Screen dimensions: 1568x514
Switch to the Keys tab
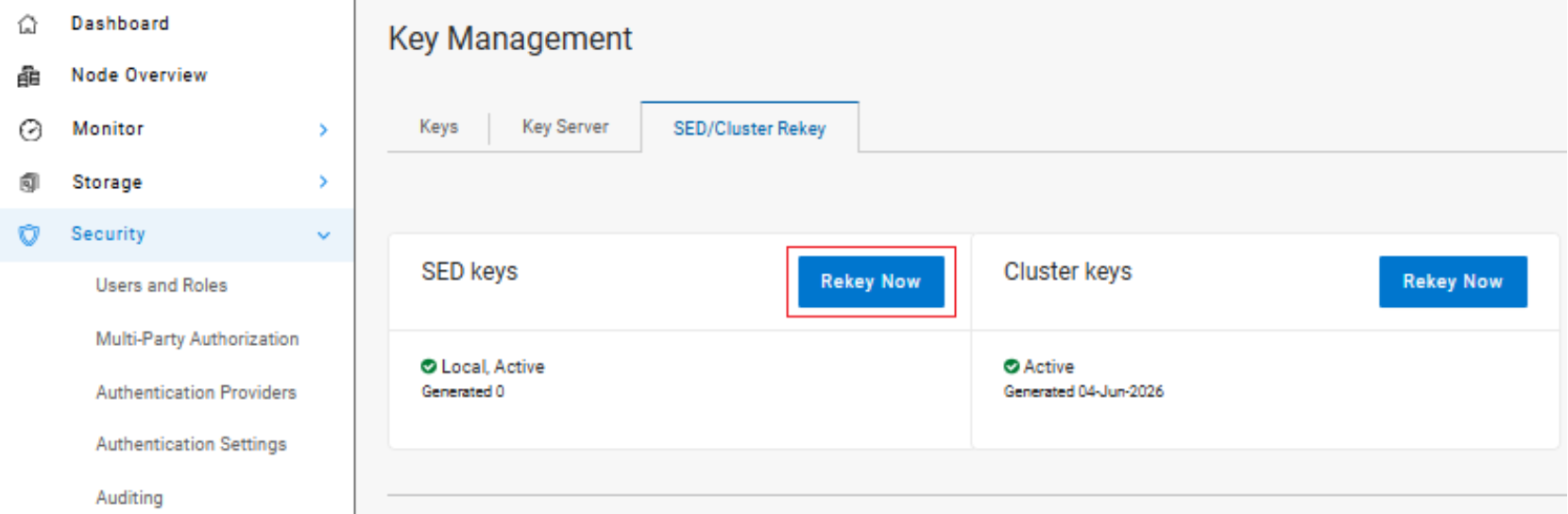point(438,127)
